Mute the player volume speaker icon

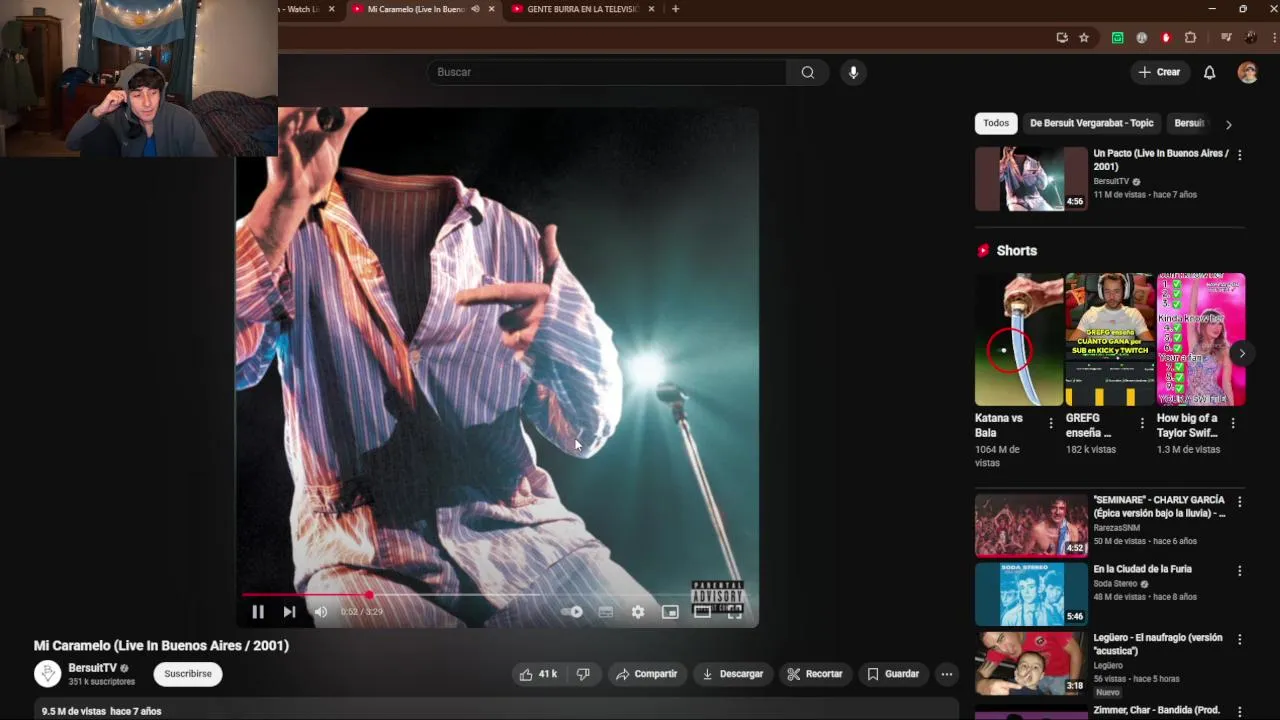[x=321, y=612]
